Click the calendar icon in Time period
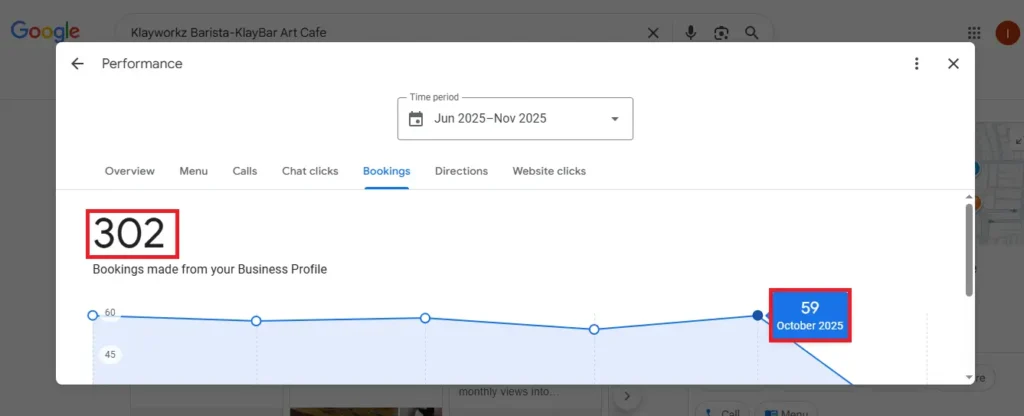This screenshot has height=416, width=1024. [x=415, y=119]
